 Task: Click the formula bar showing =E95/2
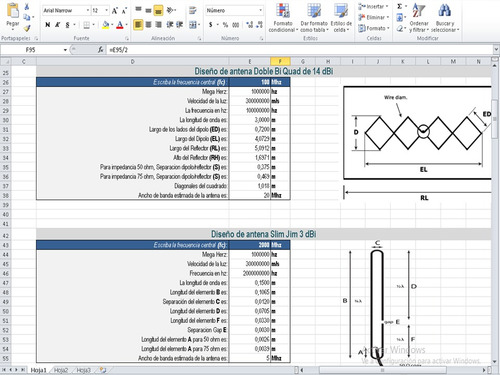(299, 50)
